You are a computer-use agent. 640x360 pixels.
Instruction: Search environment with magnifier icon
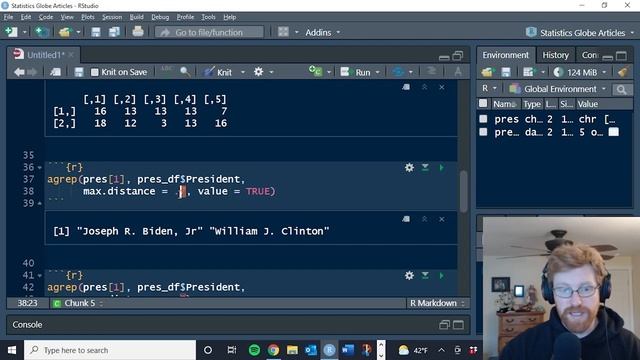621,89
